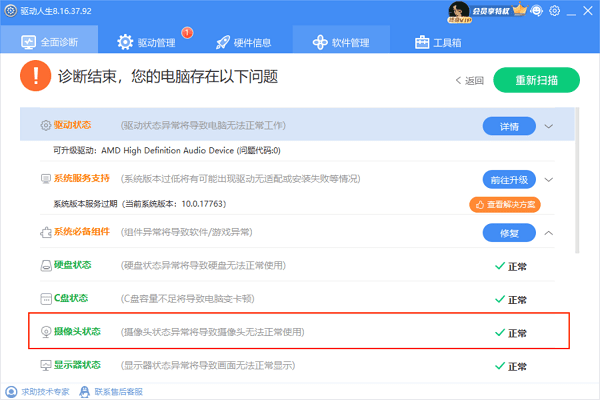Click the 联系售后客服 headset icon
600x400 pixels.
pos(84,392)
